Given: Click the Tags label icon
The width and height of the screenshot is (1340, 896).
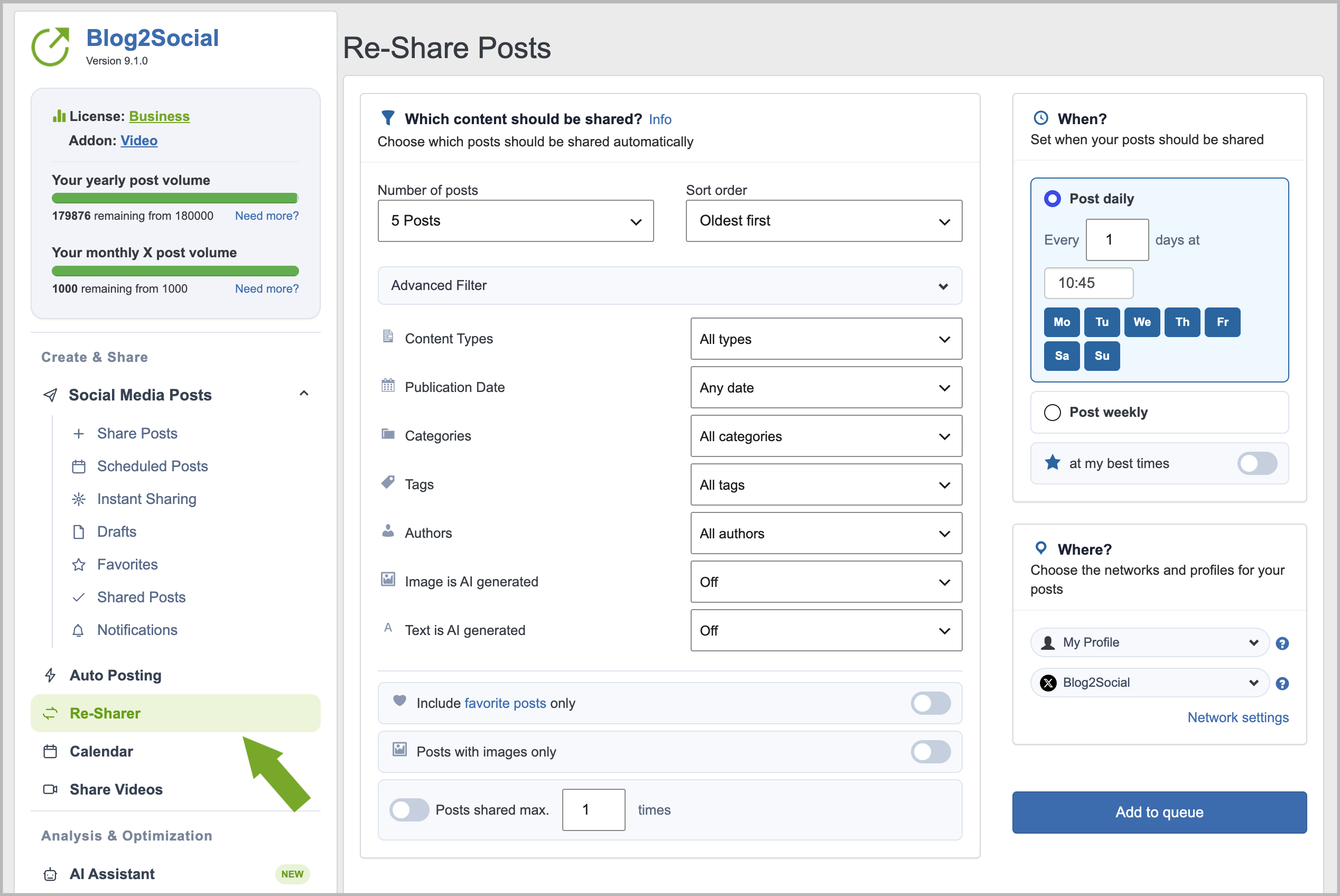Looking at the screenshot, I should [x=388, y=482].
